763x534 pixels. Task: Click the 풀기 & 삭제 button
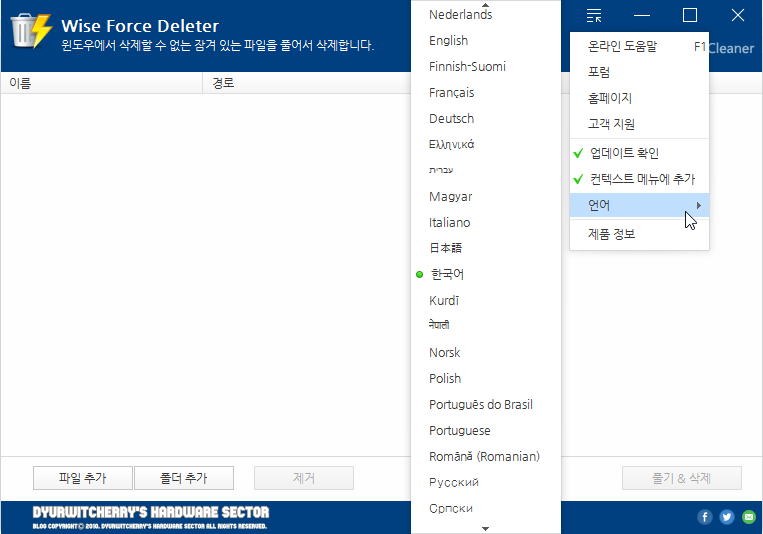(682, 478)
